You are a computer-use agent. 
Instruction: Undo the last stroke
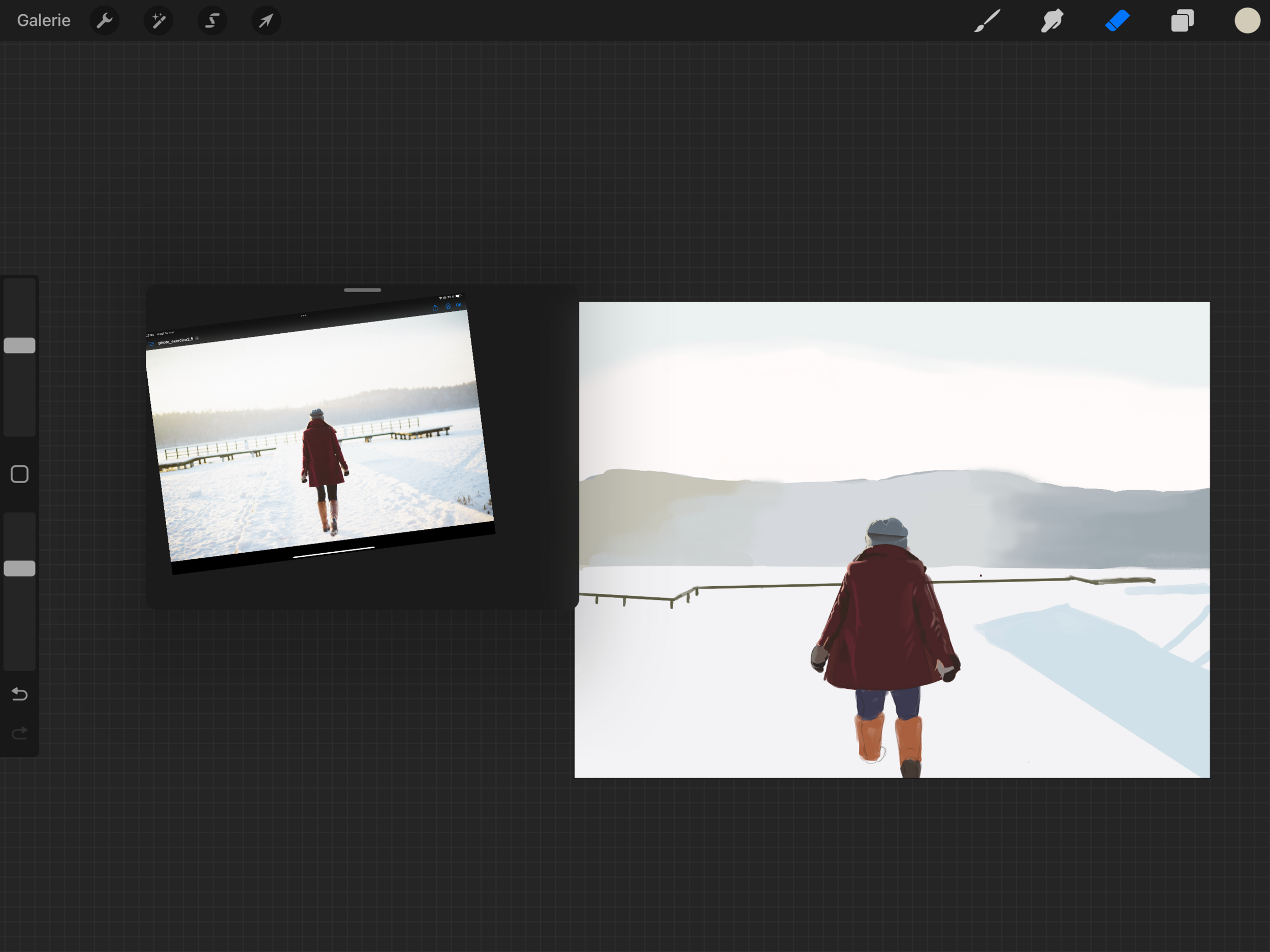[19, 694]
